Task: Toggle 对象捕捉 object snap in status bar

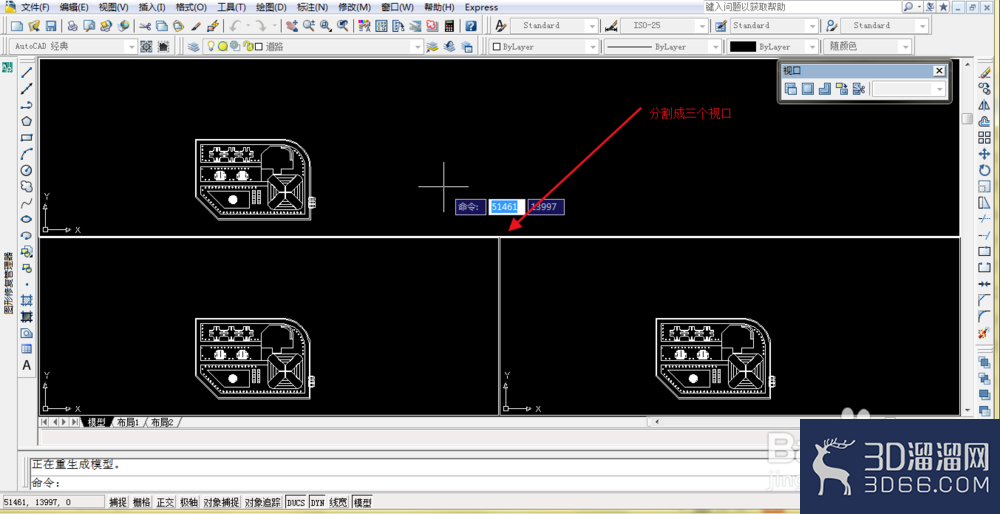Action: pyautogui.click(x=221, y=503)
